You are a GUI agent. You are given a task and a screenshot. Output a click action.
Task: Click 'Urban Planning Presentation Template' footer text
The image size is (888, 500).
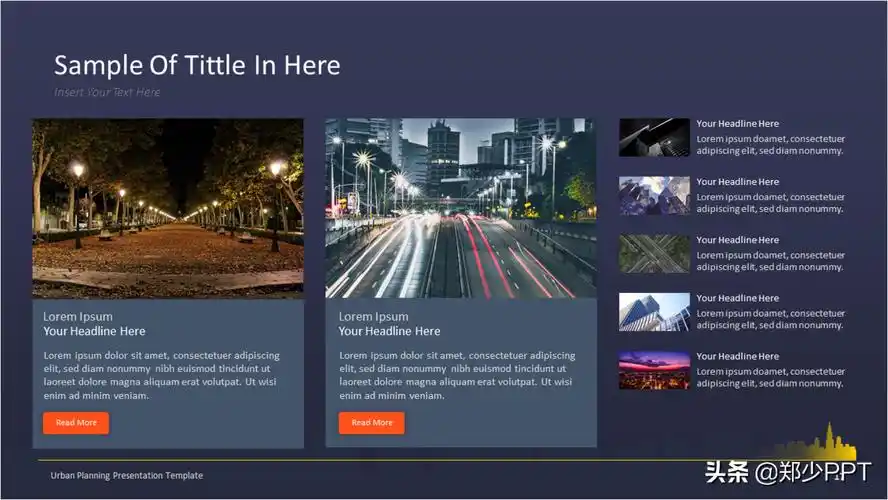(127, 476)
